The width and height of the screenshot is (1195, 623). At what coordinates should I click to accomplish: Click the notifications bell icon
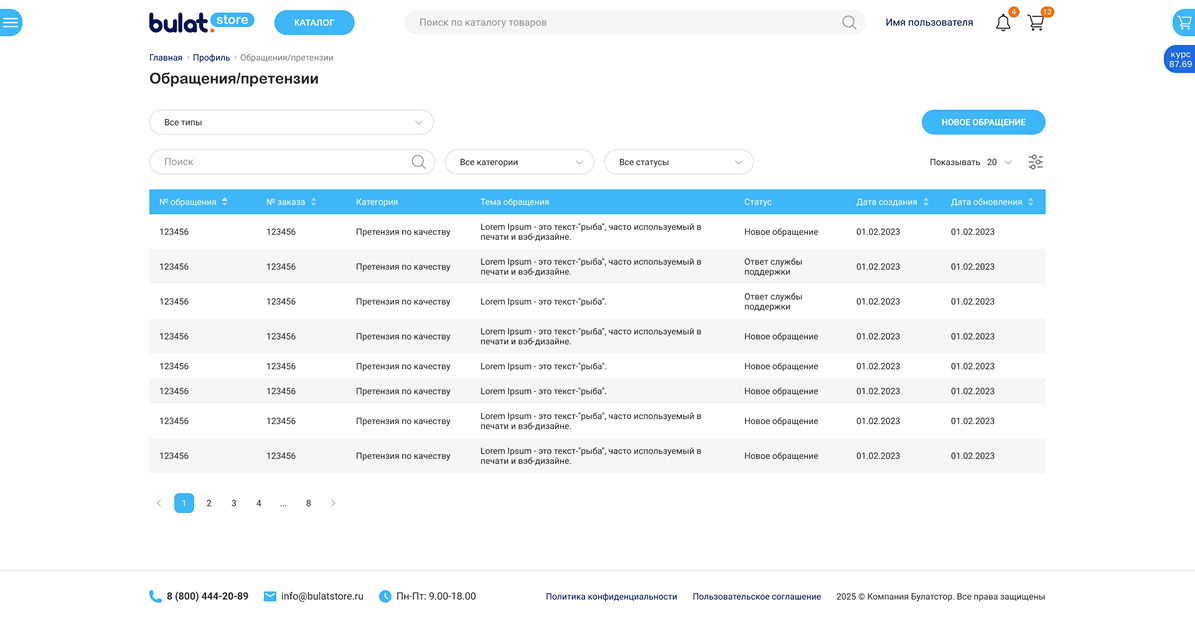click(1003, 23)
